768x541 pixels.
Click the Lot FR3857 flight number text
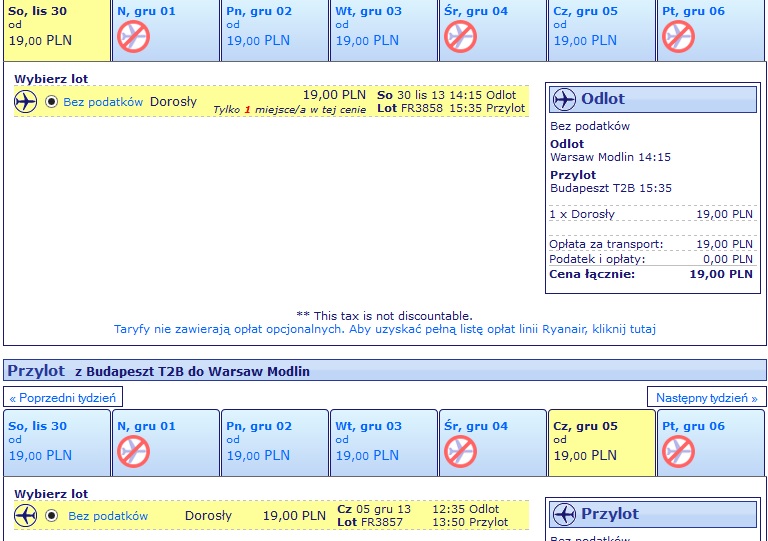[370, 522]
